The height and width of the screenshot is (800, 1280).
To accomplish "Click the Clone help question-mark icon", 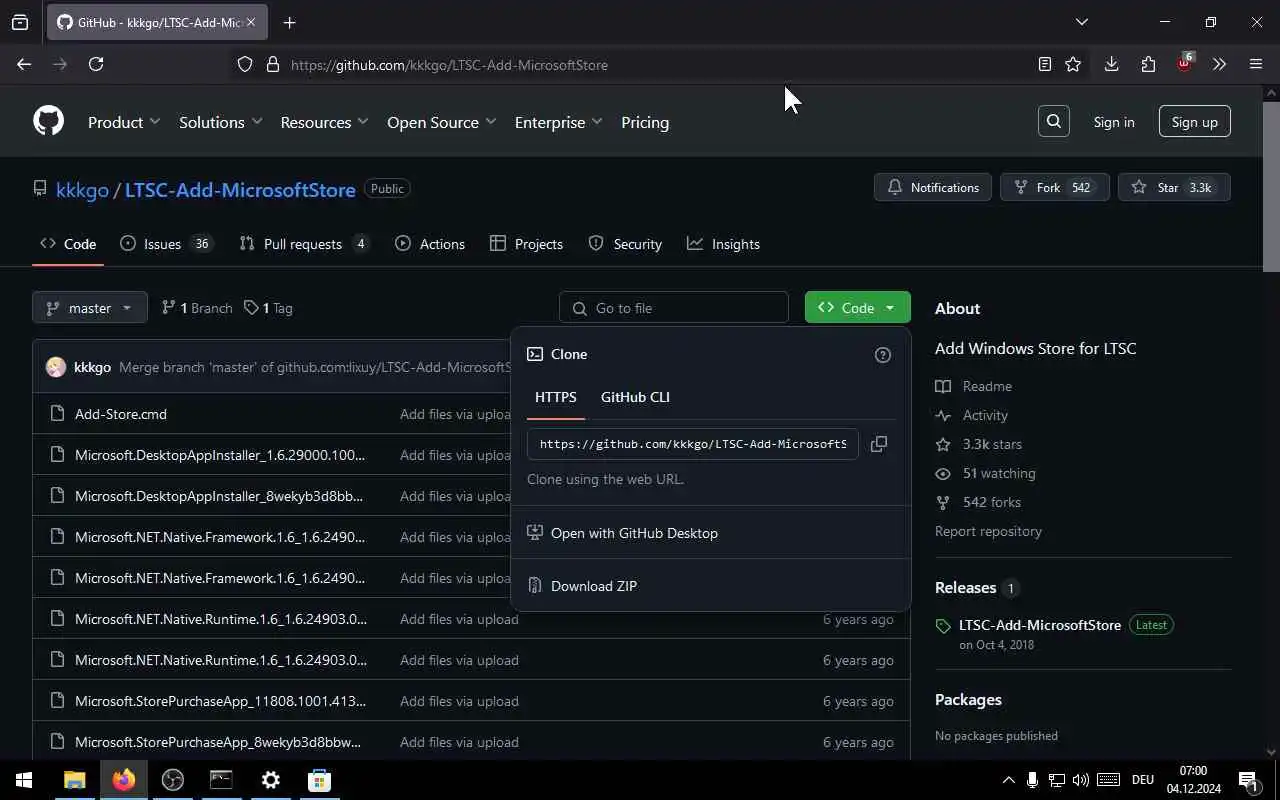I will (x=883, y=355).
